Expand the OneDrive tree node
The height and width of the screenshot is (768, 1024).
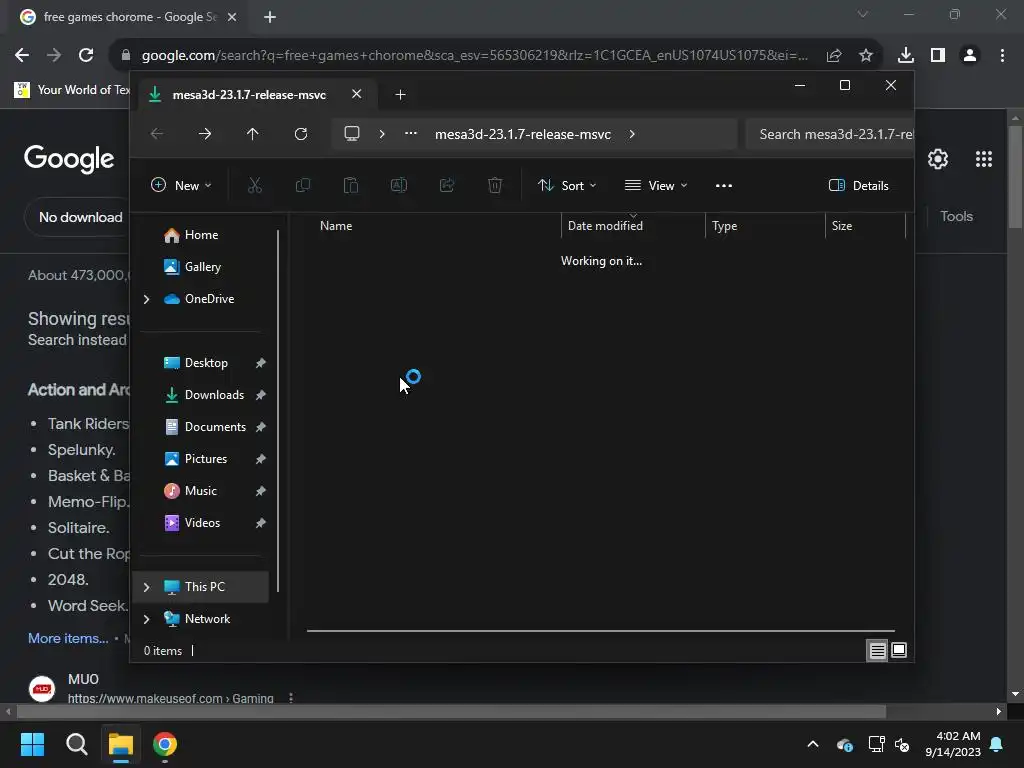click(x=146, y=299)
